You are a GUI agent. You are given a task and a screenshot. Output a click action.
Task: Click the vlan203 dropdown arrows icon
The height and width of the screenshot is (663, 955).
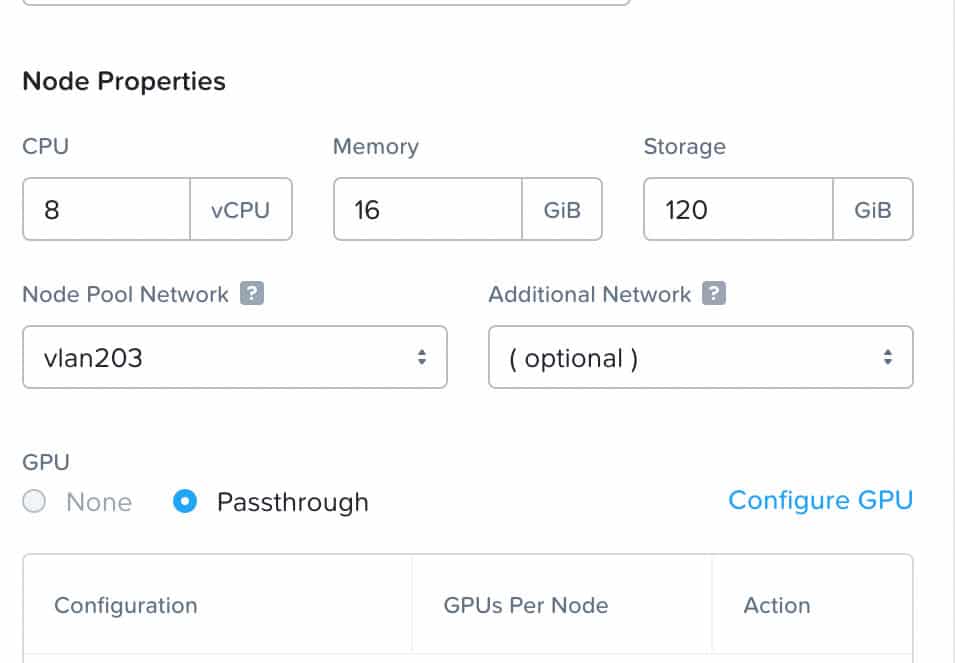click(421, 357)
